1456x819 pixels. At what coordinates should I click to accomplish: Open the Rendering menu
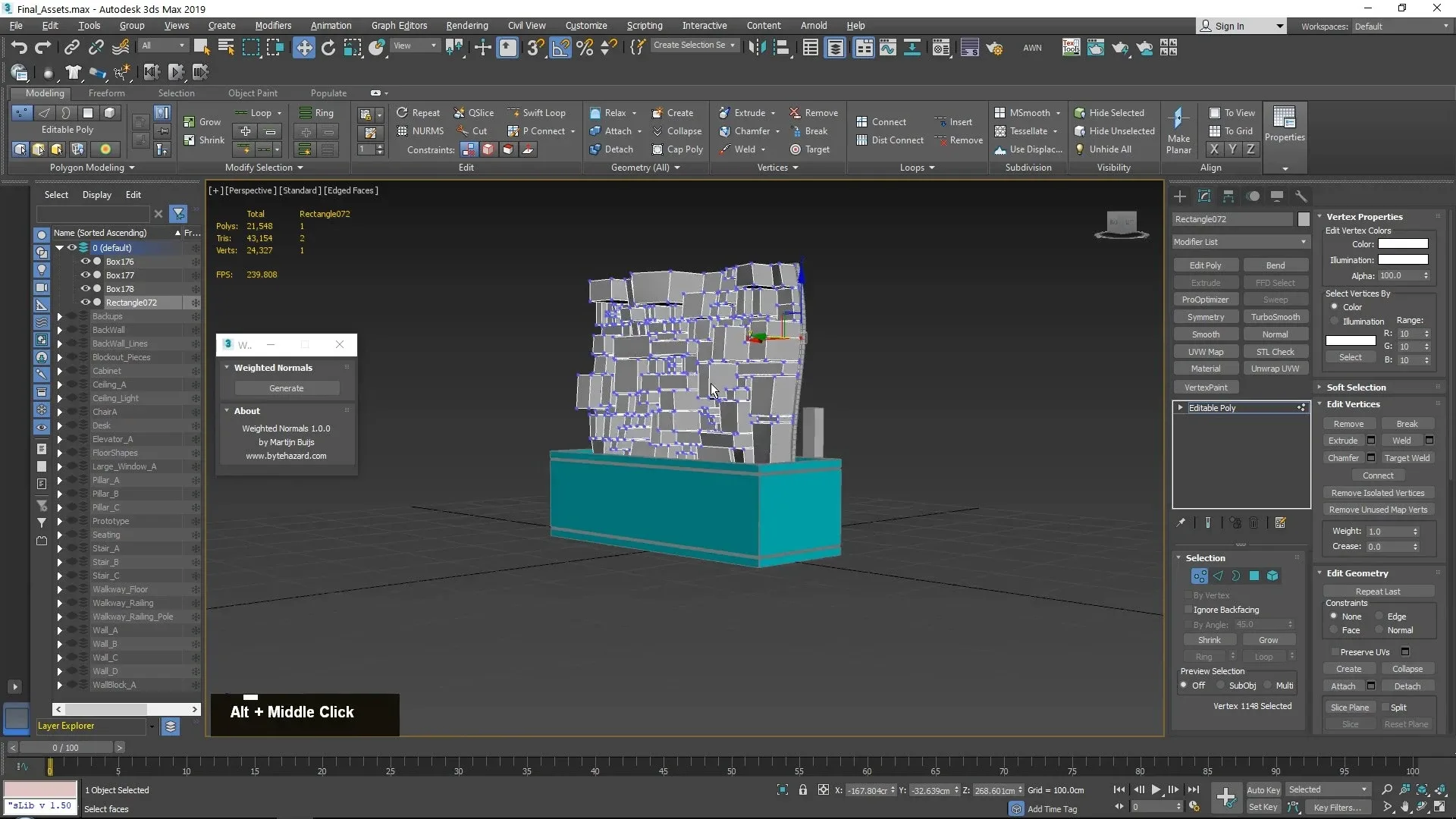coord(466,25)
